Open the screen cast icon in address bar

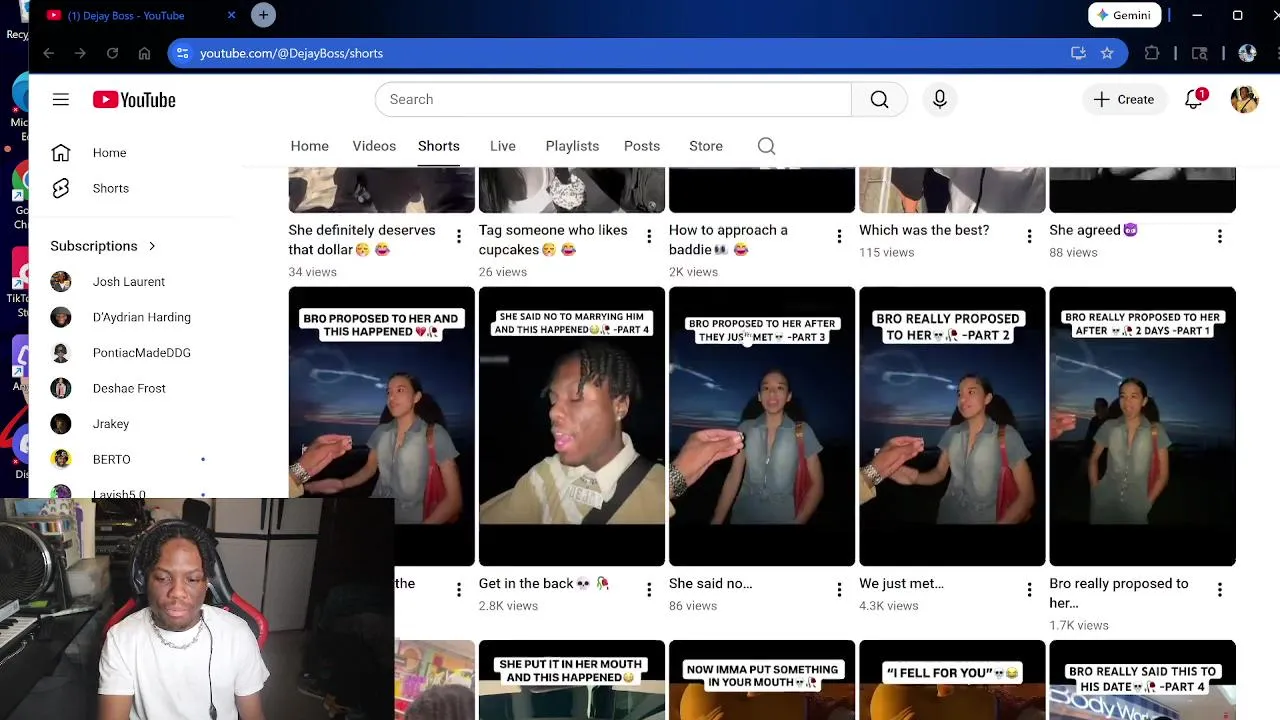tap(1078, 53)
